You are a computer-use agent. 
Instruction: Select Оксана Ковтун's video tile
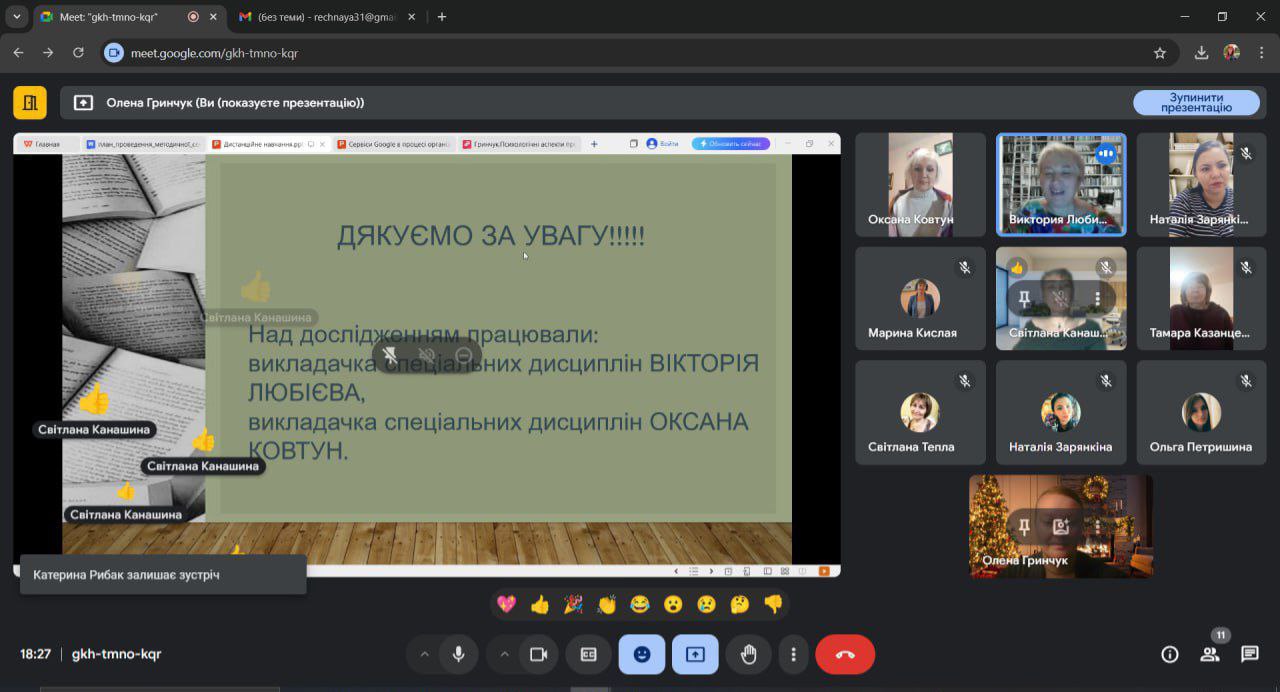920,185
